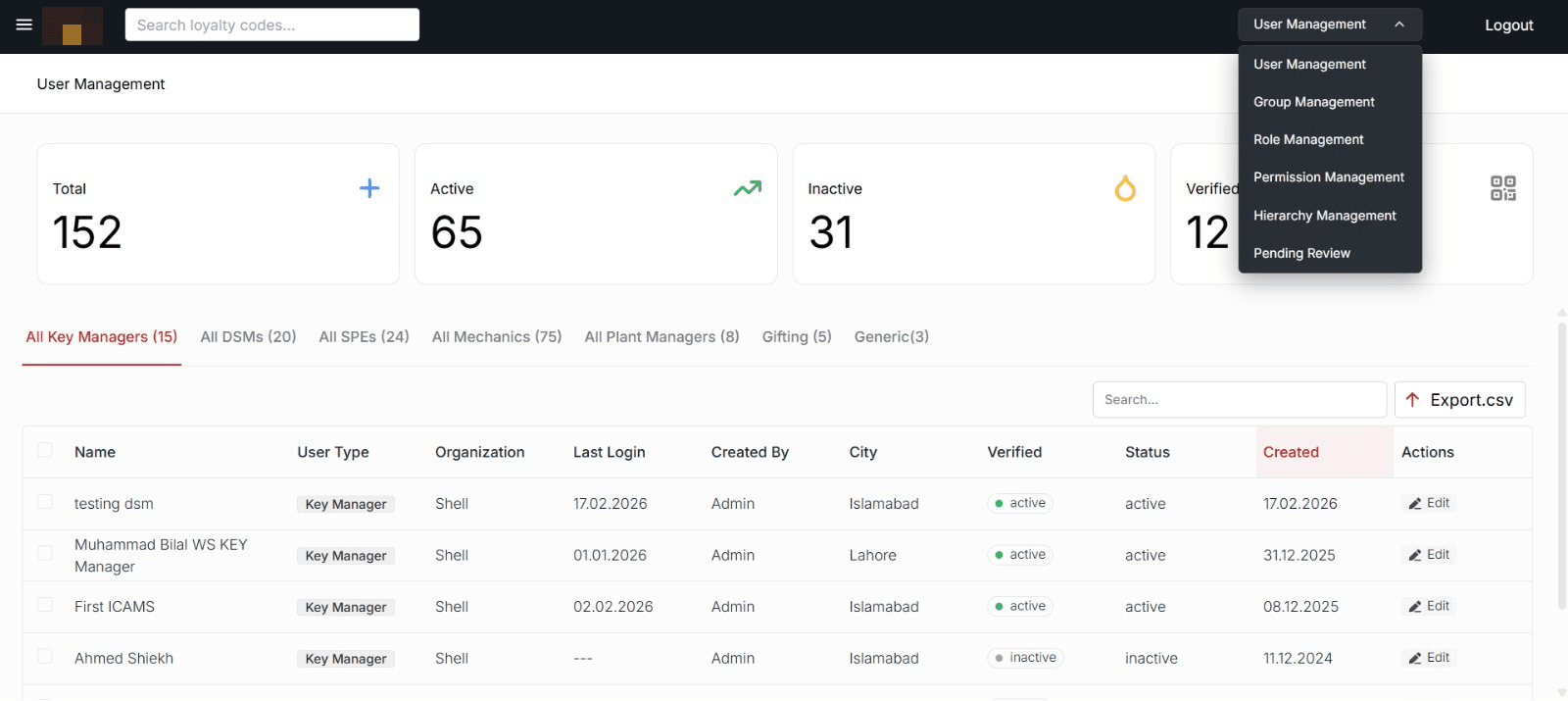This screenshot has height=701, width=1568.
Task: Focus the Search loyalty codes field
Action: click(x=272, y=25)
